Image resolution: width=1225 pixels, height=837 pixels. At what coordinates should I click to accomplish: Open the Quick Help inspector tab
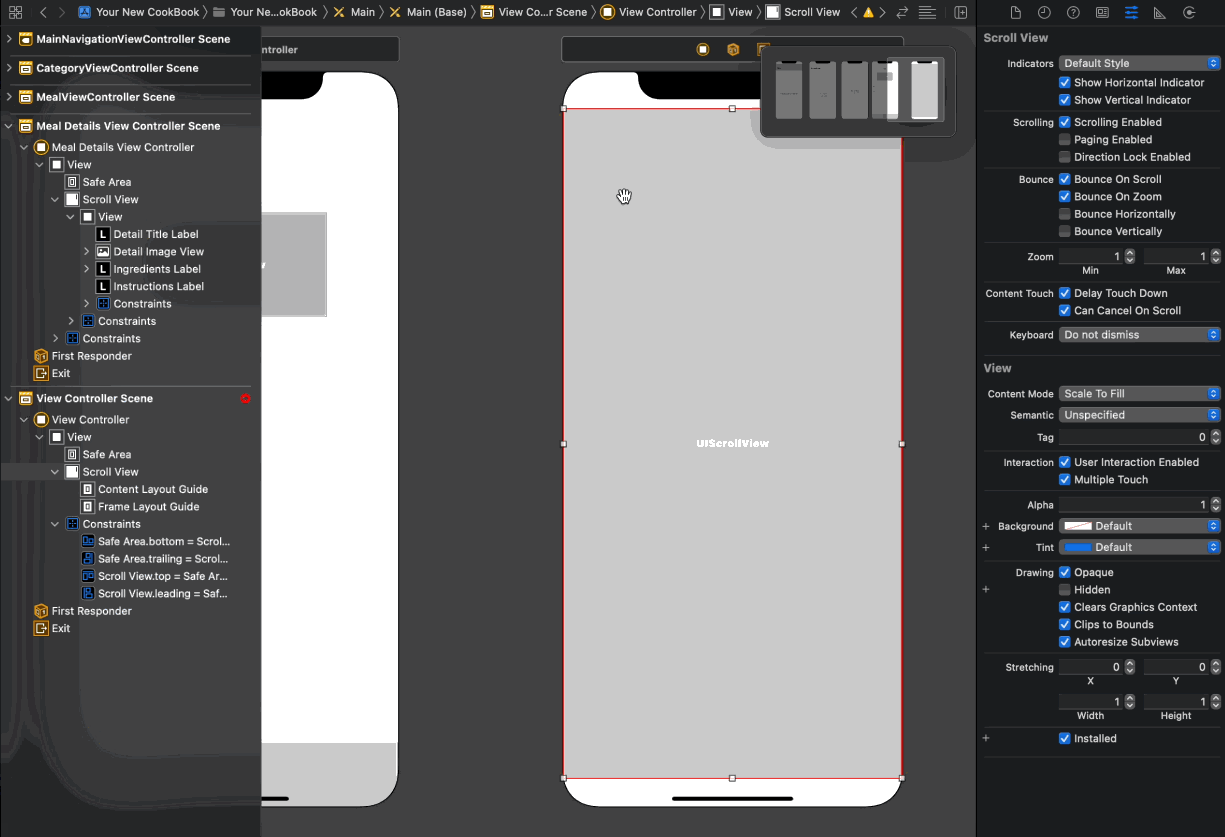click(x=1073, y=13)
